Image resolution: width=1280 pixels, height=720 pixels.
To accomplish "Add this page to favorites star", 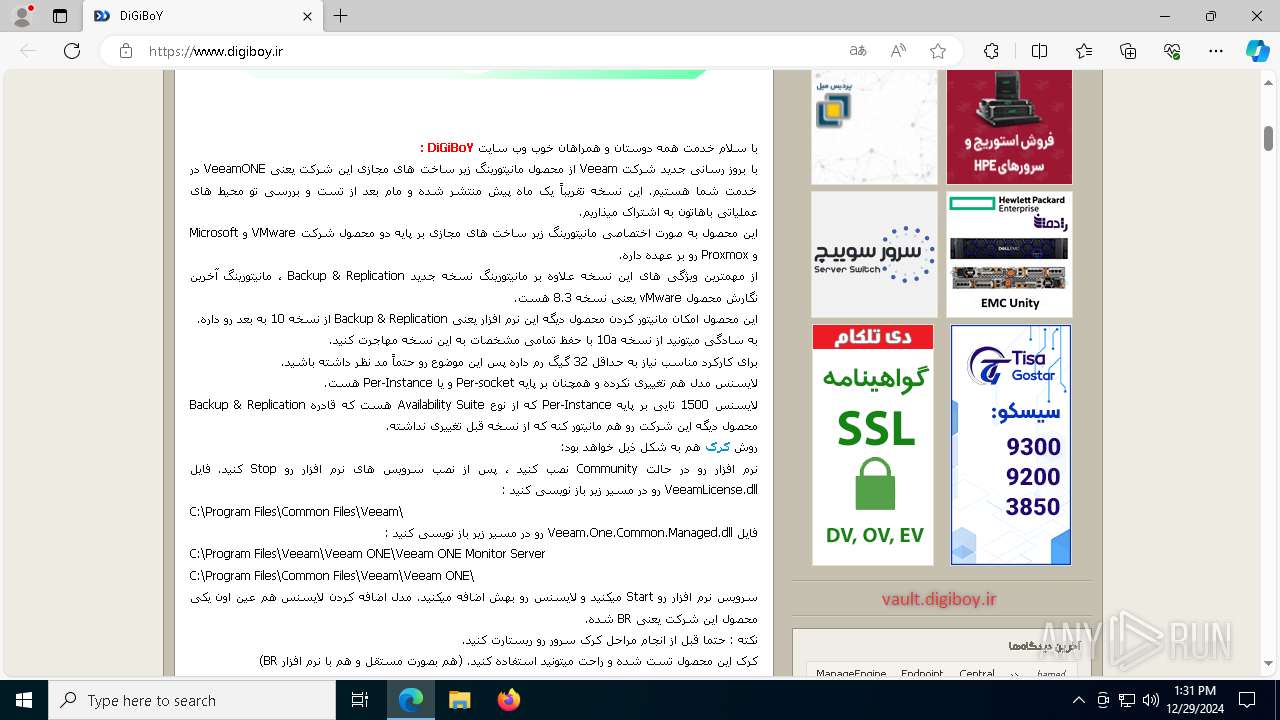I will pos(937,51).
